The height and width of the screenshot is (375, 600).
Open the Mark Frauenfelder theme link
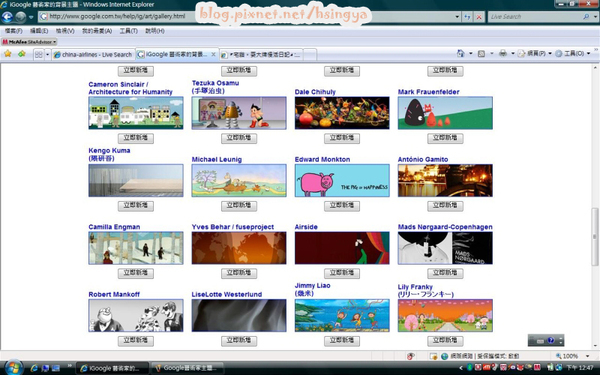(x=429, y=92)
